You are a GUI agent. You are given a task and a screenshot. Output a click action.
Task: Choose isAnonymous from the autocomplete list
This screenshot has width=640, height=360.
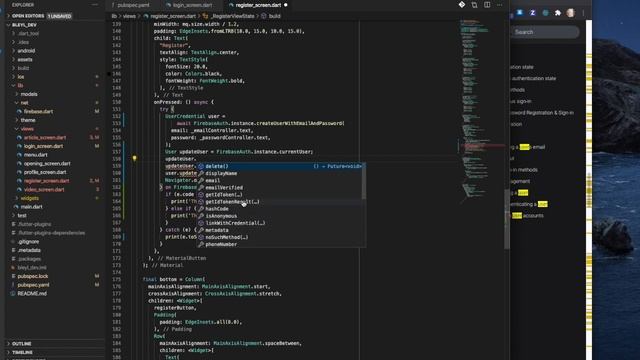pyautogui.click(x=280, y=216)
